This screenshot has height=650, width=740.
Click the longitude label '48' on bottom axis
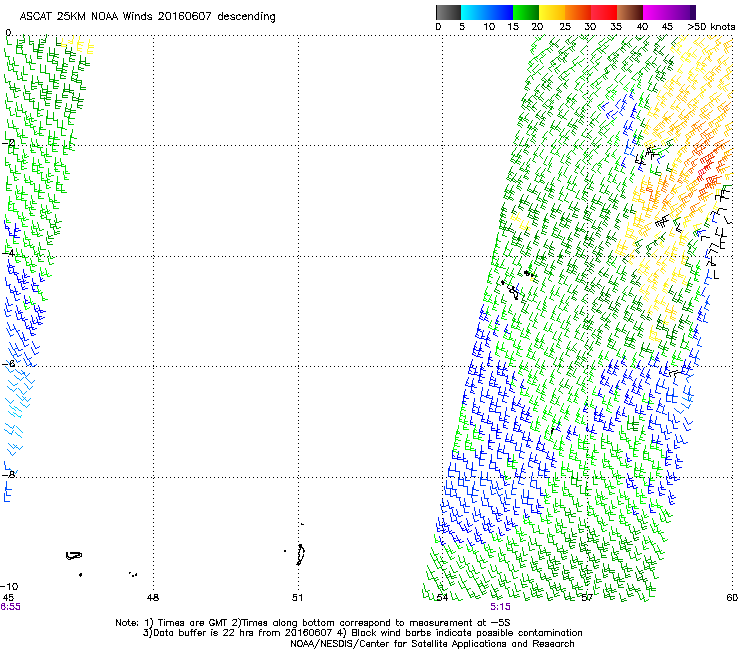[153, 598]
